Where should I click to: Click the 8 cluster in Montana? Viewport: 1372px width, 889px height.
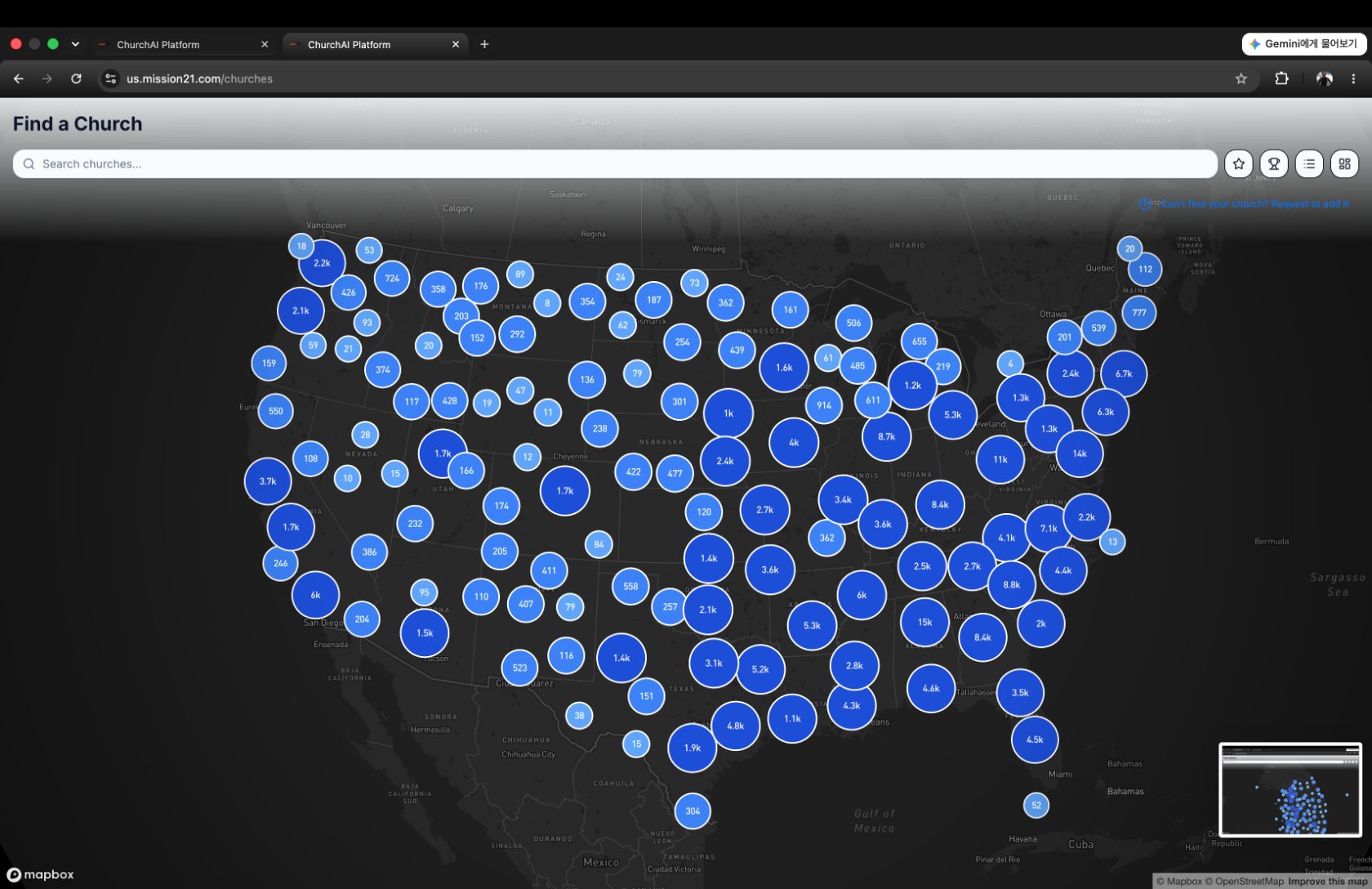(547, 303)
